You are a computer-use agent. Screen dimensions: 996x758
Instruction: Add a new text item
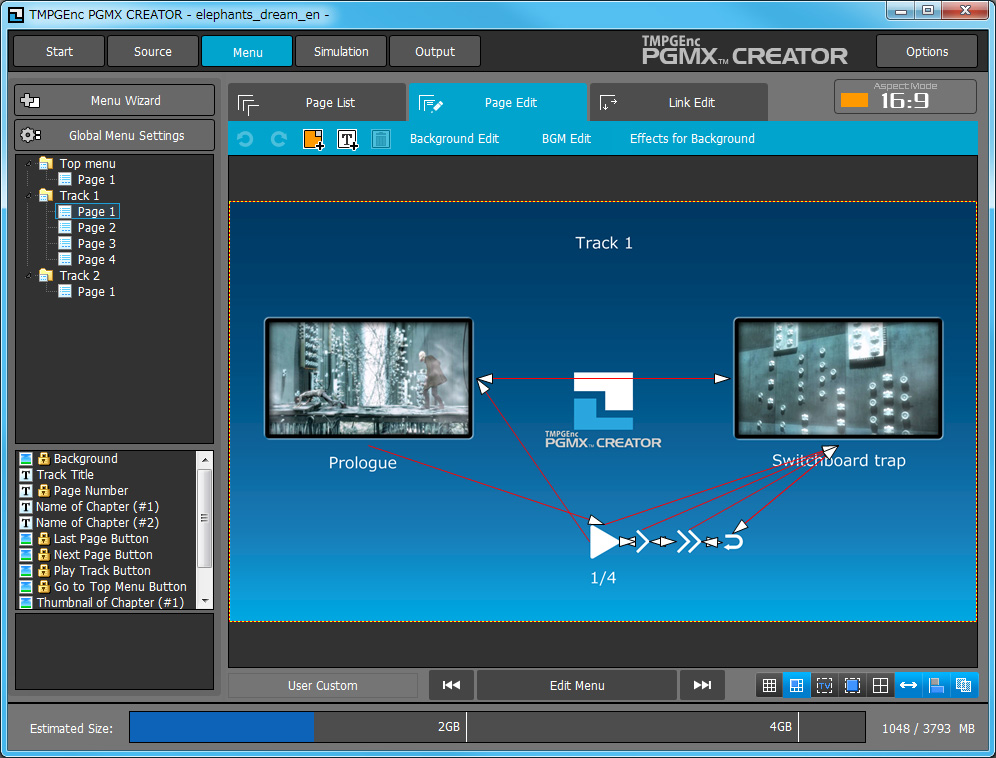coord(347,139)
